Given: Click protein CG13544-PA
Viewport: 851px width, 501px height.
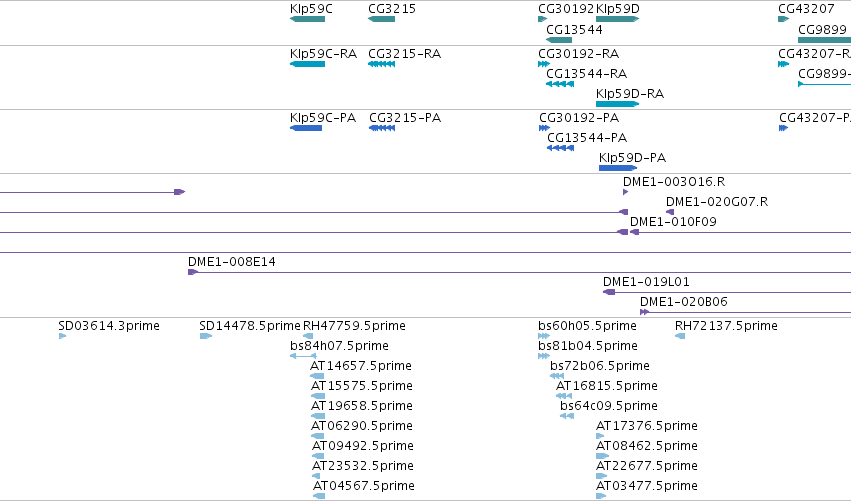Looking at the screenshot, I should coord(561,148).
